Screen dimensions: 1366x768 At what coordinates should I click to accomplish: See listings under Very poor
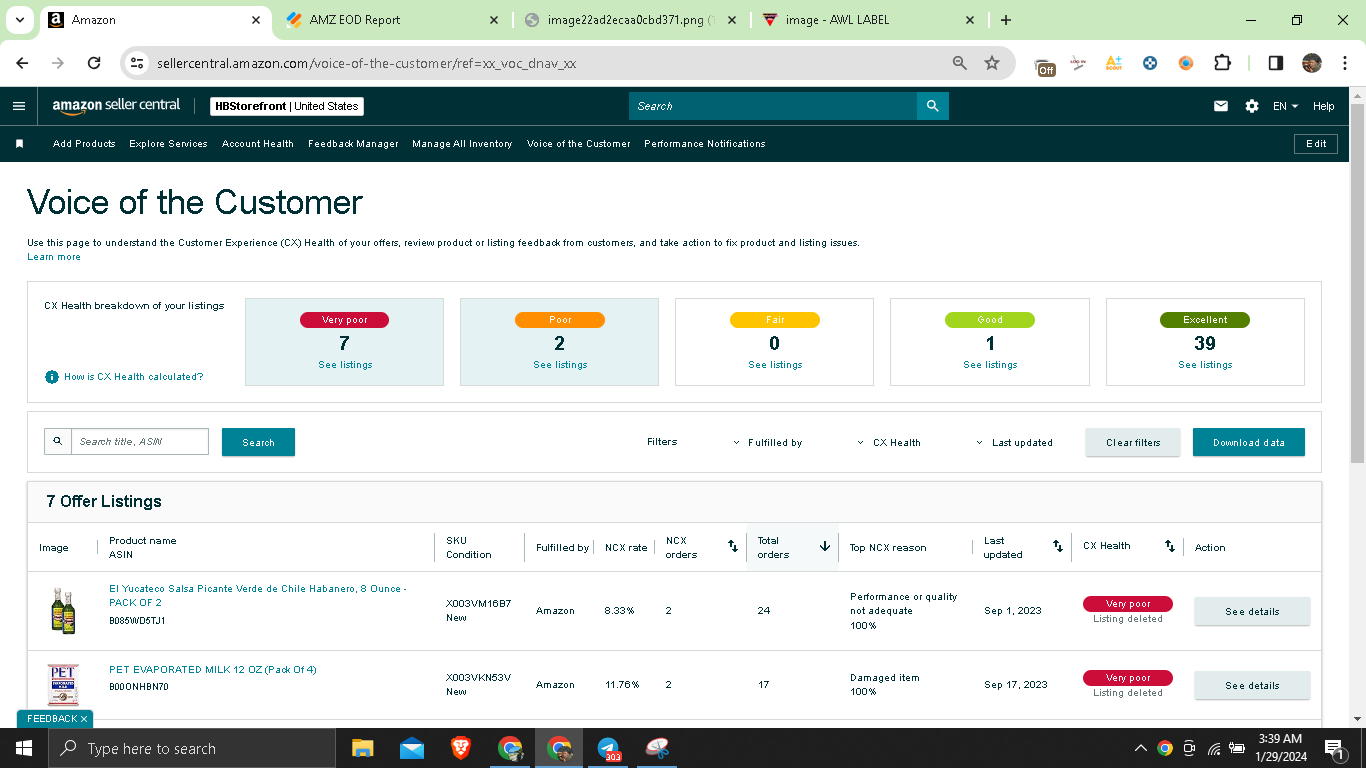click(x=345, y=365)
